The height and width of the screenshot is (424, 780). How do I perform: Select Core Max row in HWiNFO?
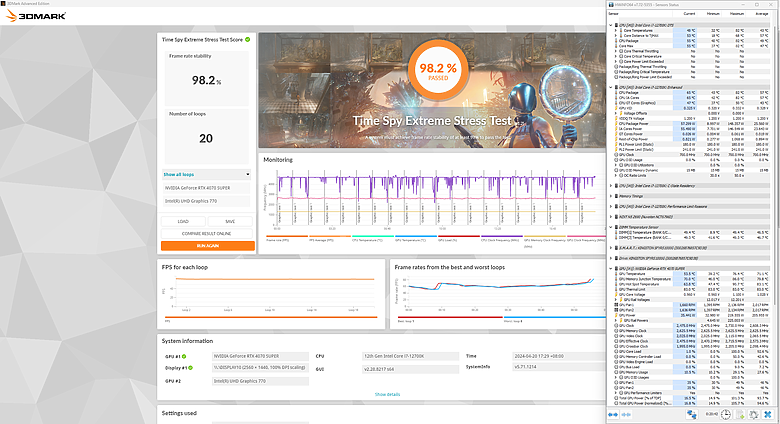click(x=690, y=46)
